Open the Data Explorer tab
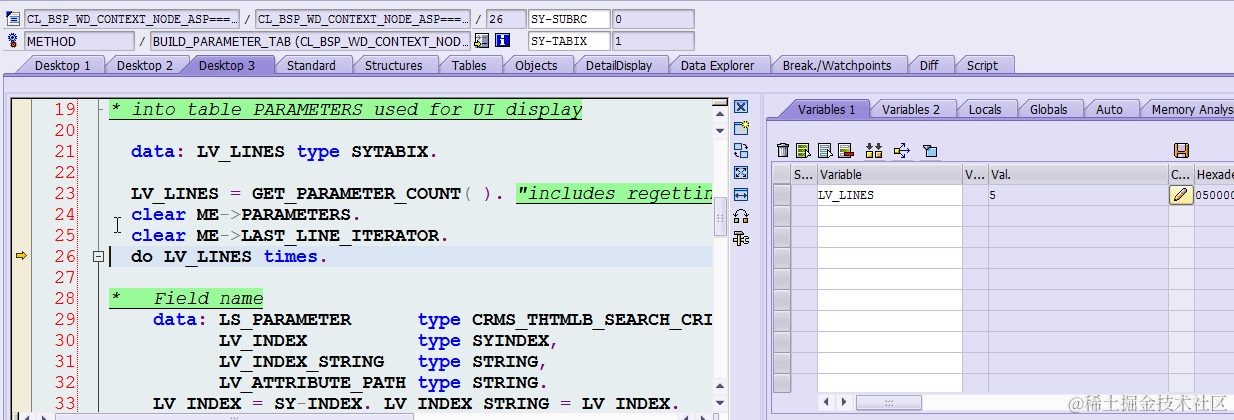 (x=717, y=65)
